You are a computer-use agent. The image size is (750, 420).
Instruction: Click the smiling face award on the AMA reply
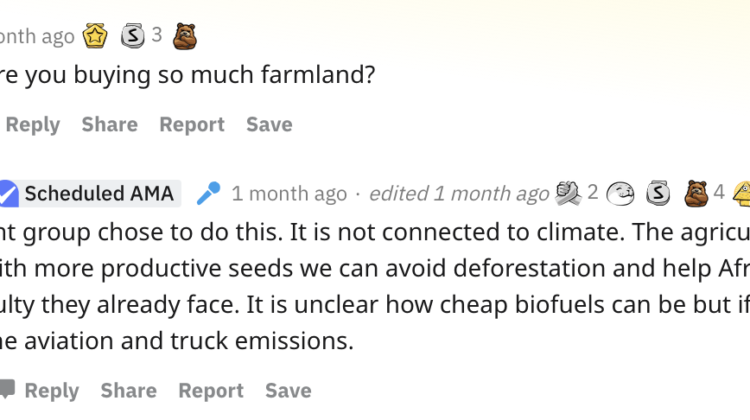(622, 193)
